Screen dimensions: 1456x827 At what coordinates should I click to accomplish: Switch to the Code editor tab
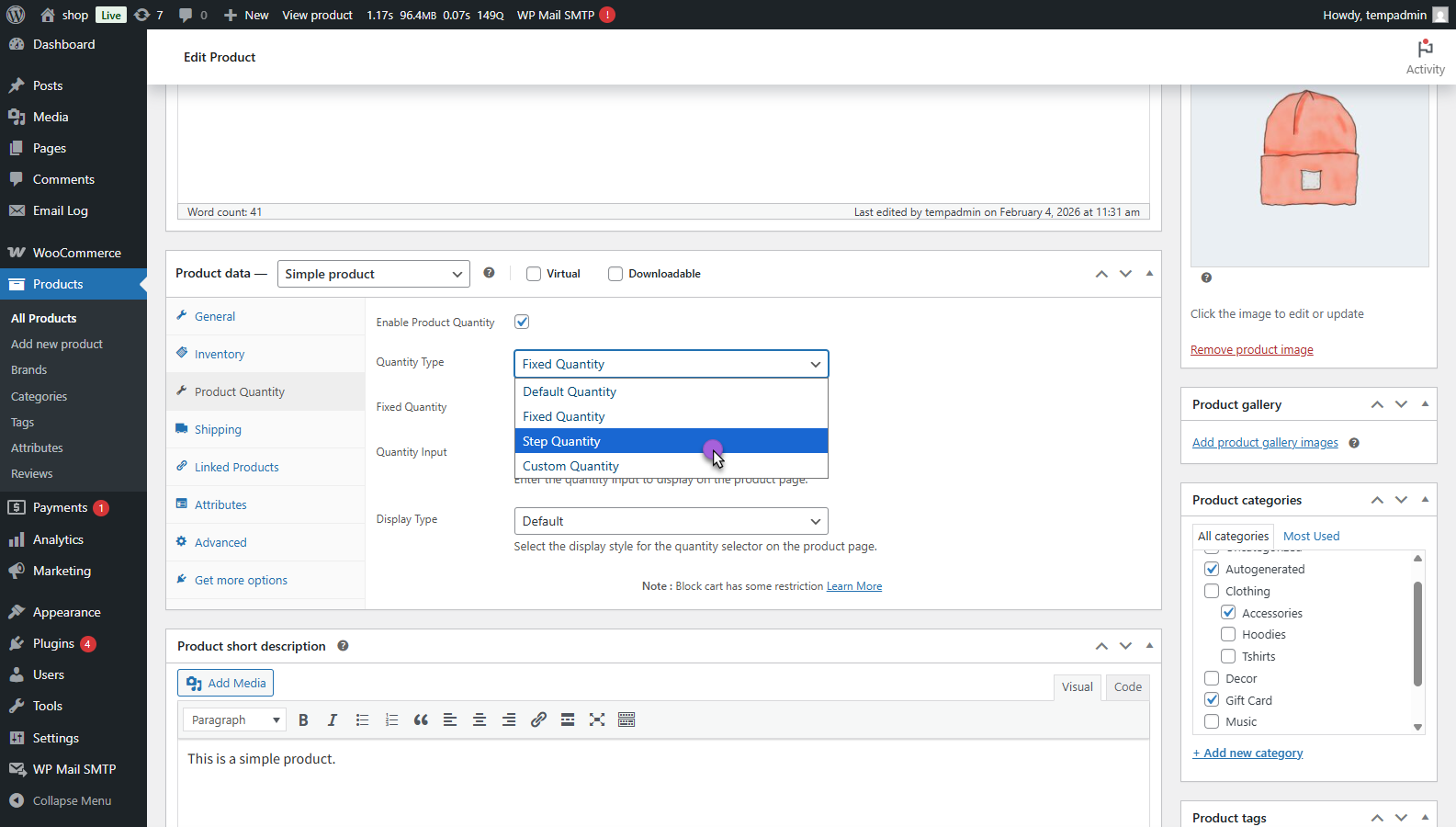pos(1127,687)
